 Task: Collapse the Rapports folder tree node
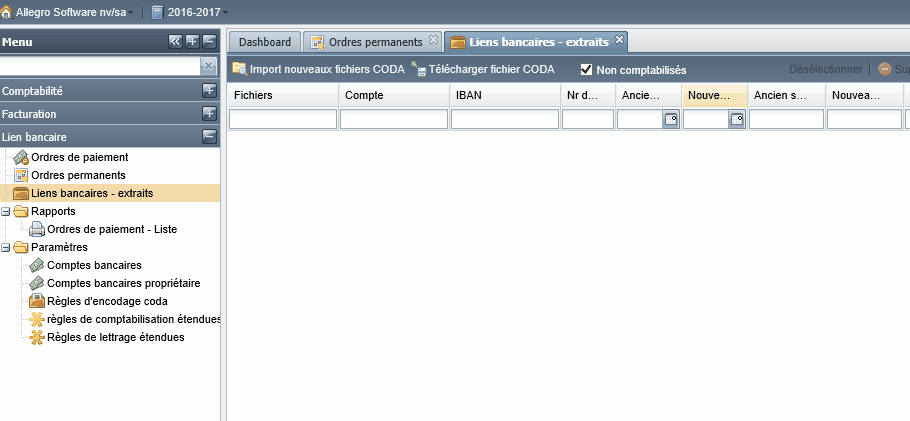6,211
